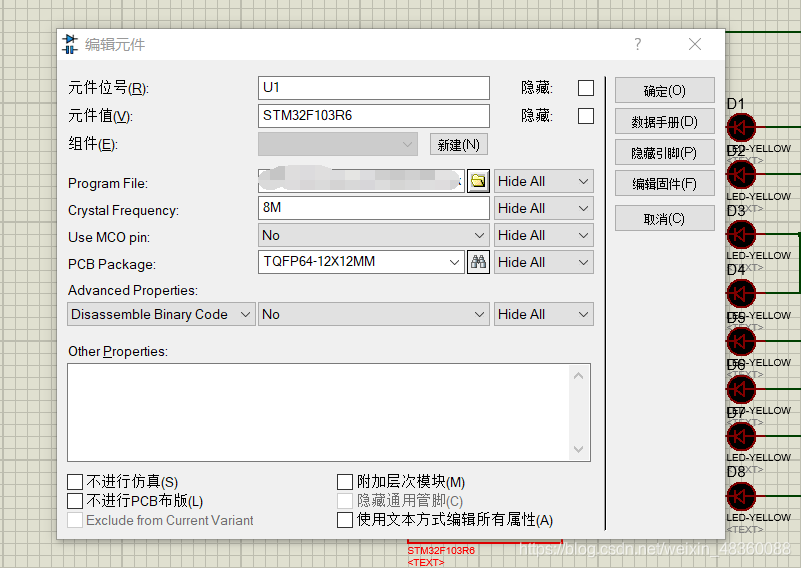Toggle hide checkbox for value STM32F103R6
Viewport: 801px width, 568px height.
coord(586,116)
